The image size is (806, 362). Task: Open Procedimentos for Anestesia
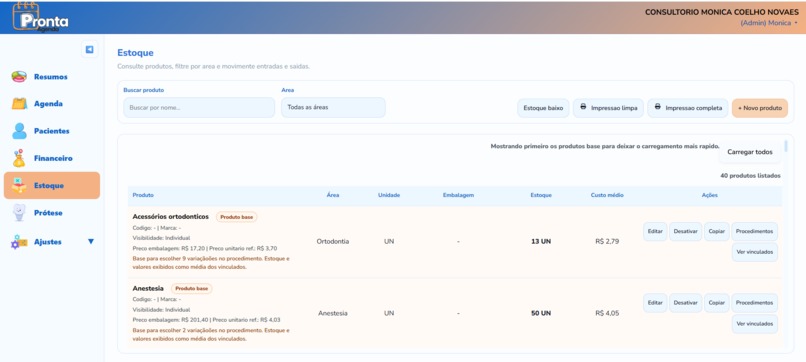754,303
